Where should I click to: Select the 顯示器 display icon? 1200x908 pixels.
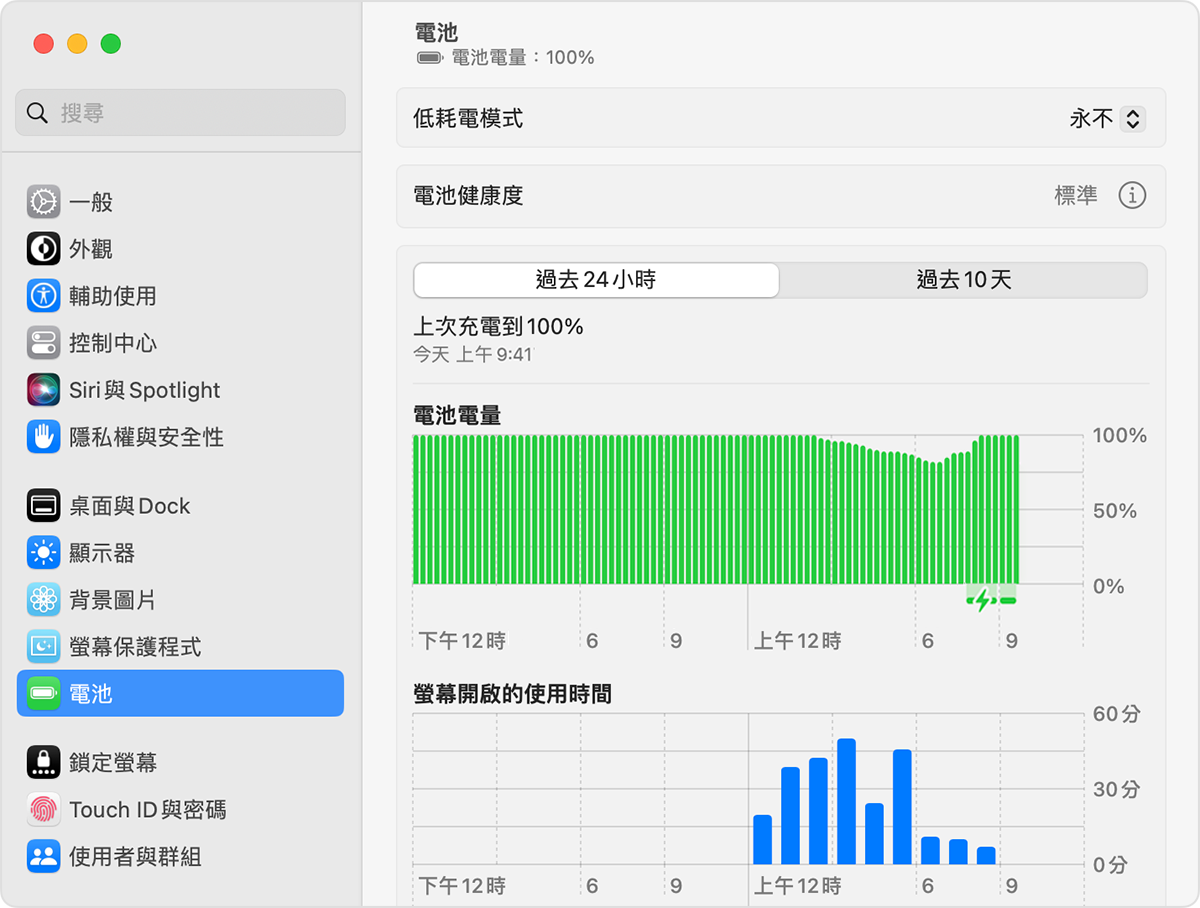pyautogui.click(x=43, y=553)
